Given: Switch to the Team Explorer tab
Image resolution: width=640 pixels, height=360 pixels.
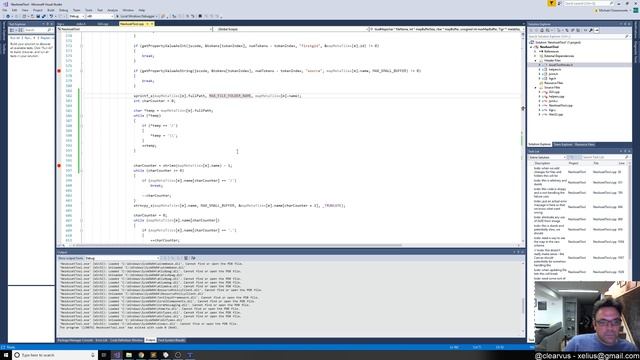Looking at the screenshot, I should coord(563,144).
